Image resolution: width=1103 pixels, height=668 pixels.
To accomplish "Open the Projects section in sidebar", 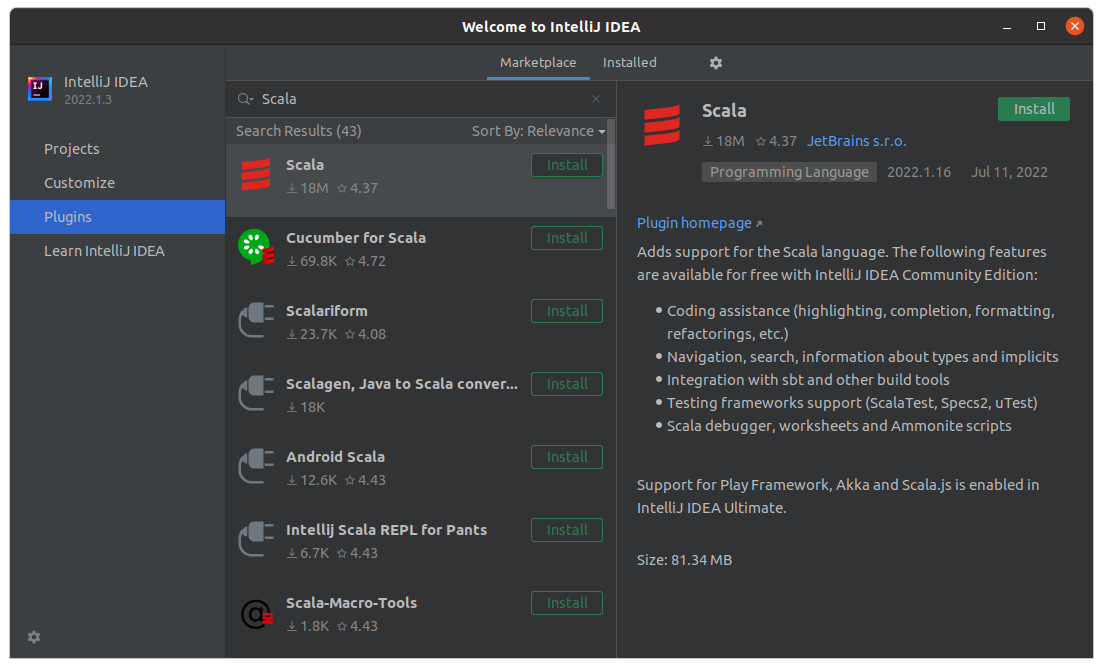I will (72, 149).
